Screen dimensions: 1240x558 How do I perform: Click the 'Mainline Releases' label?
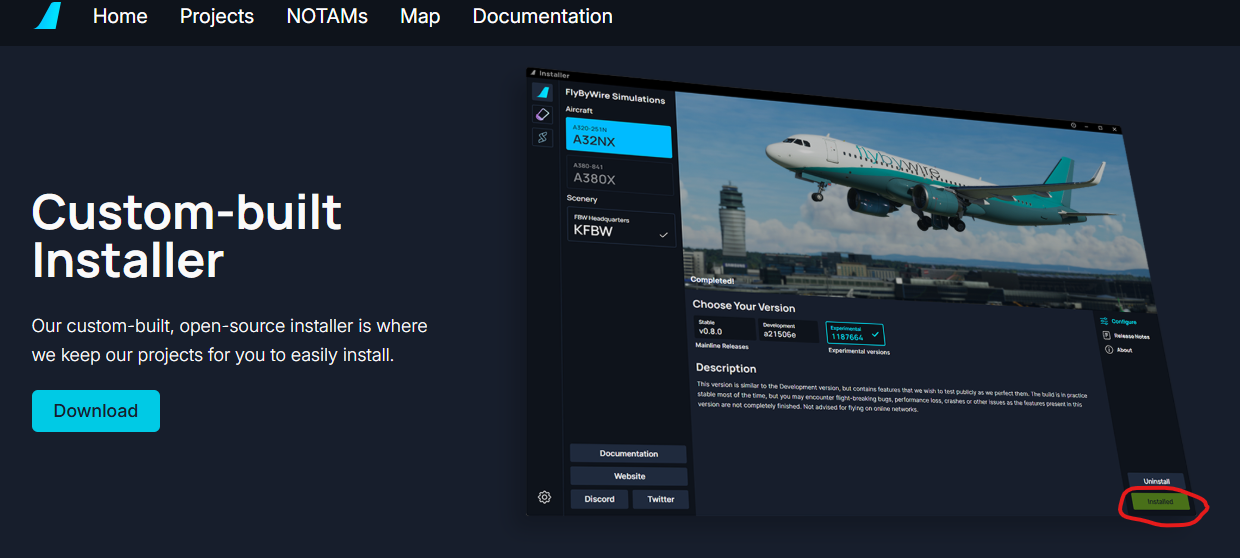coord(723,346)
